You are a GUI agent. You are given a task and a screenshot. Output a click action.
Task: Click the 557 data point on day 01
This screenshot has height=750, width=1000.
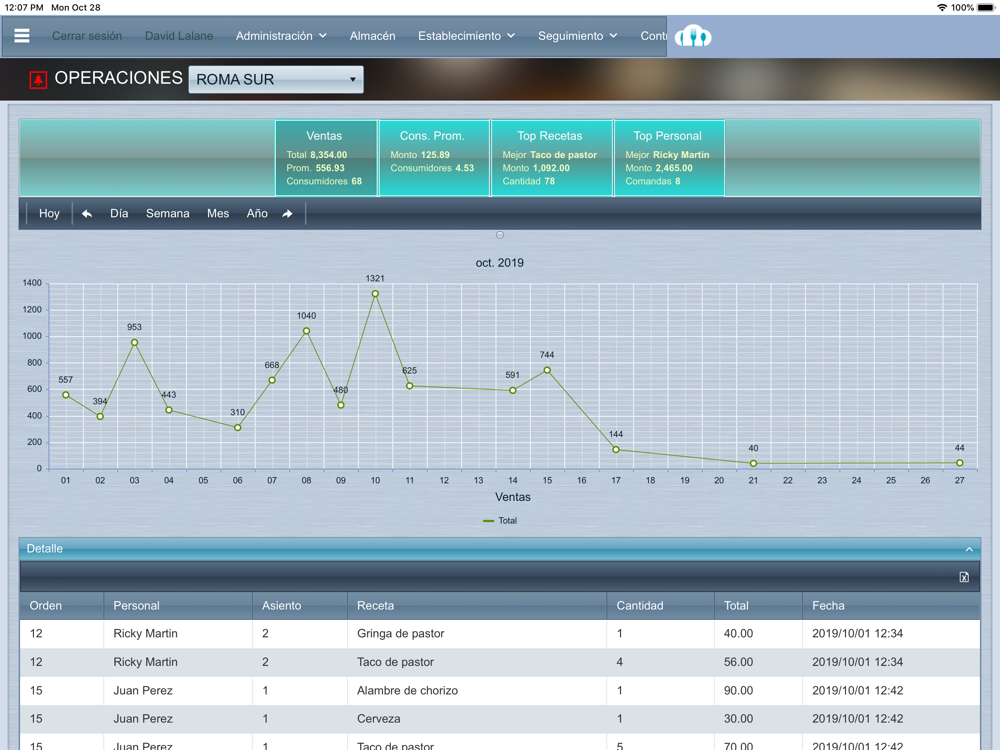coord(66,395)
